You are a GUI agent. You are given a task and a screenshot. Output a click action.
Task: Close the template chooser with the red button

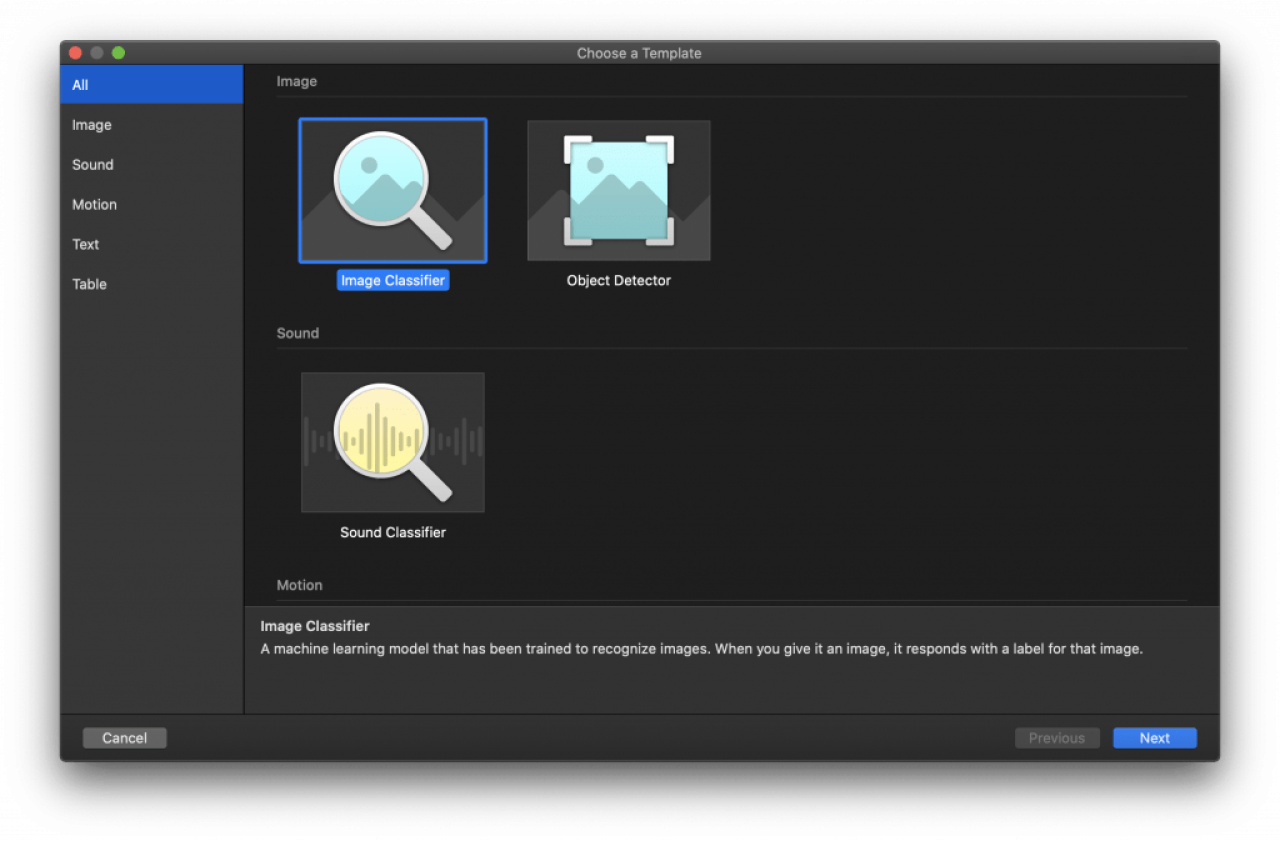[x=75, y=53]
